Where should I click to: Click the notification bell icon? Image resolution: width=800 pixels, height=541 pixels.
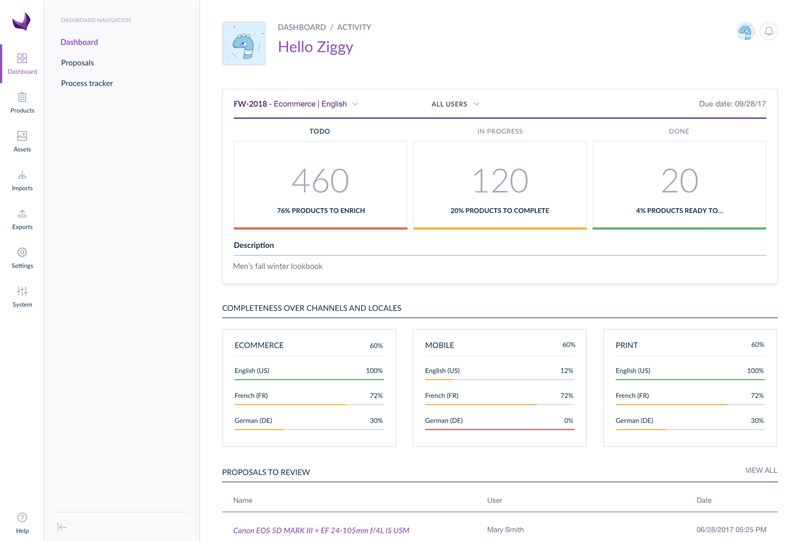pos(769,32)
